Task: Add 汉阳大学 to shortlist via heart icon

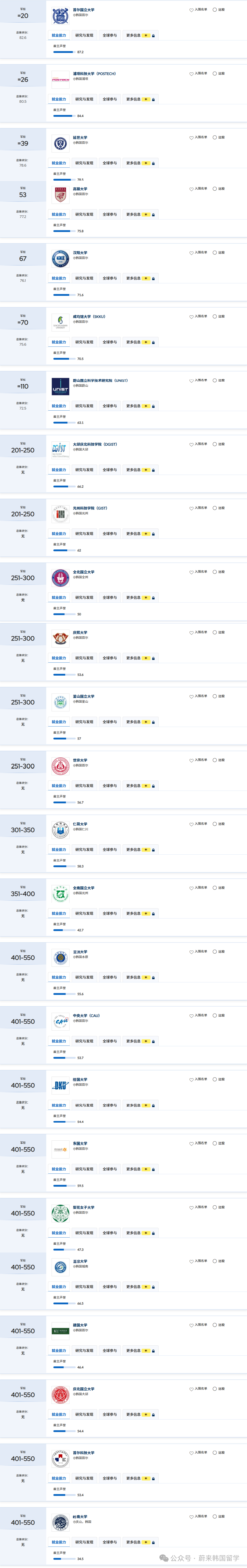Action: 191,253
